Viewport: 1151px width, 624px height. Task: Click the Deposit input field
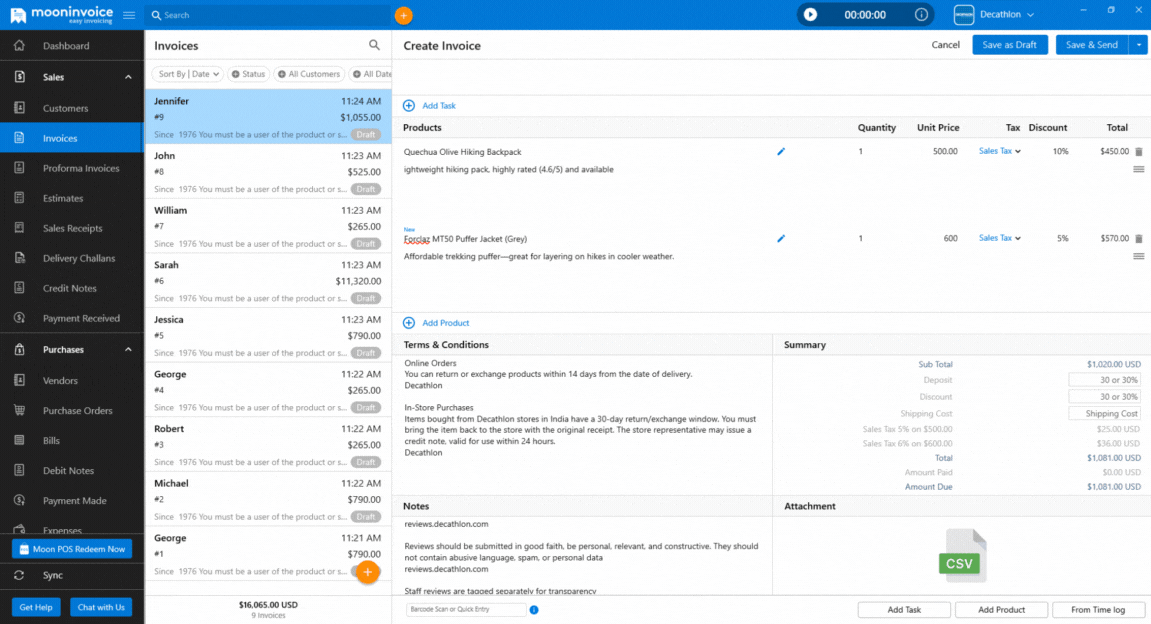[1105, 380]
